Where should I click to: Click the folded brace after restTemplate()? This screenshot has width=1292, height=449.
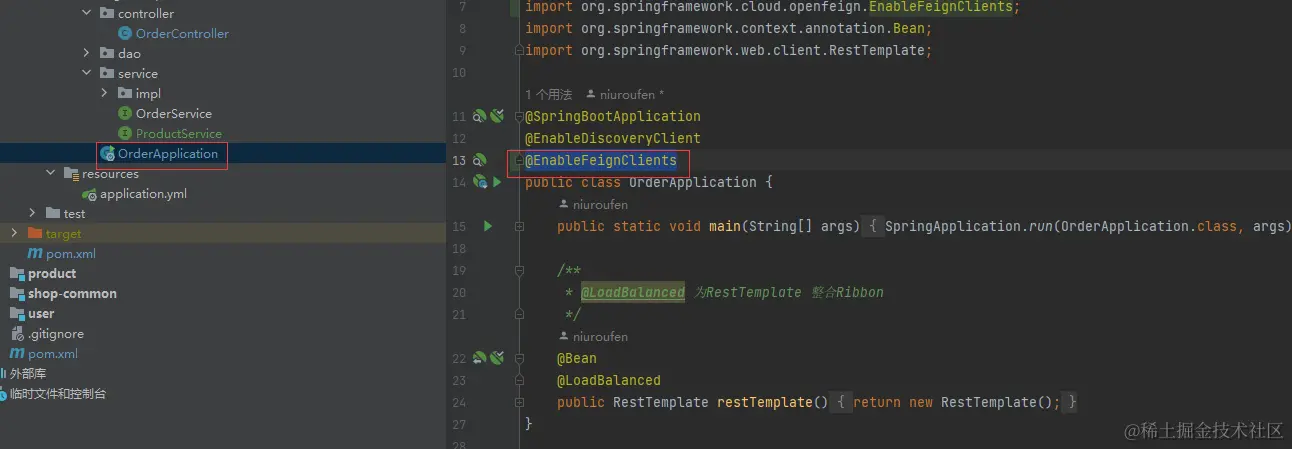[x=841, y=402]
